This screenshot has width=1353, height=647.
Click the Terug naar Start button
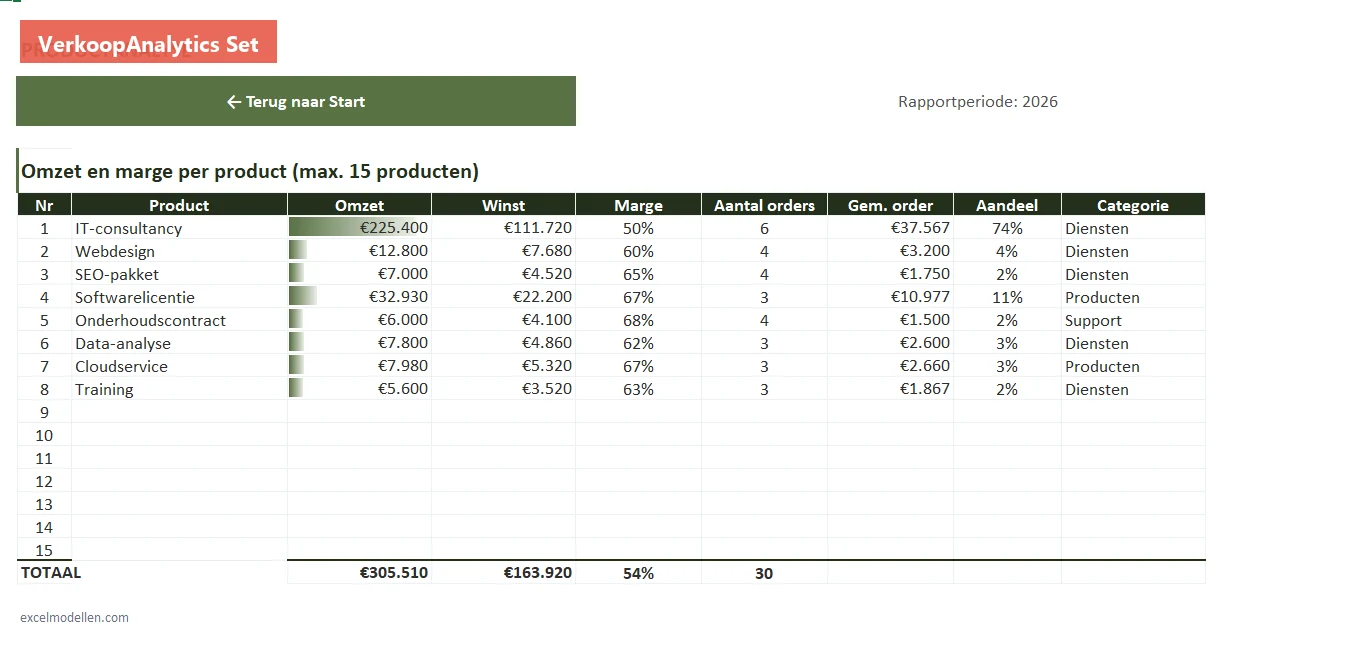pyautogui.click(x=296, y=101)
